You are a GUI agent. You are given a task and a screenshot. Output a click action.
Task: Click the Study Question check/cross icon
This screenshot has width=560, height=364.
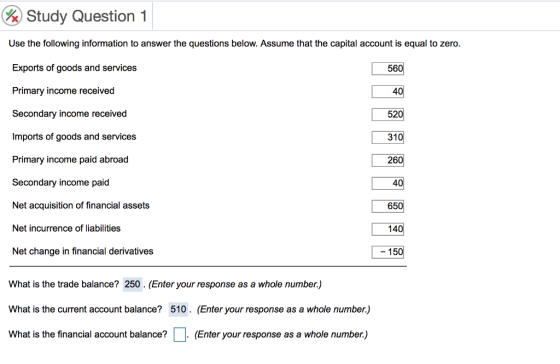12,16
